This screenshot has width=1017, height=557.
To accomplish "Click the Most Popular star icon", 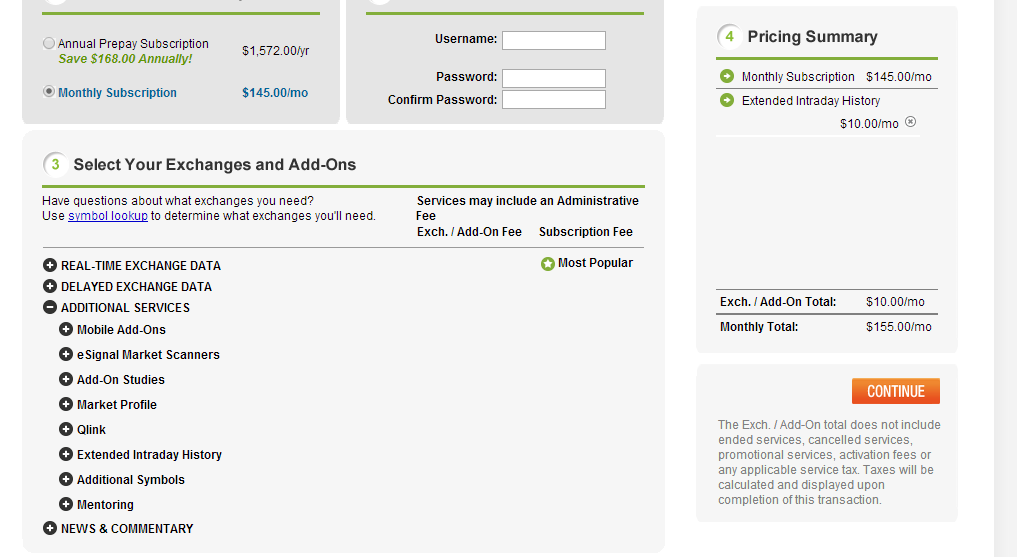I will click(547, 264).
